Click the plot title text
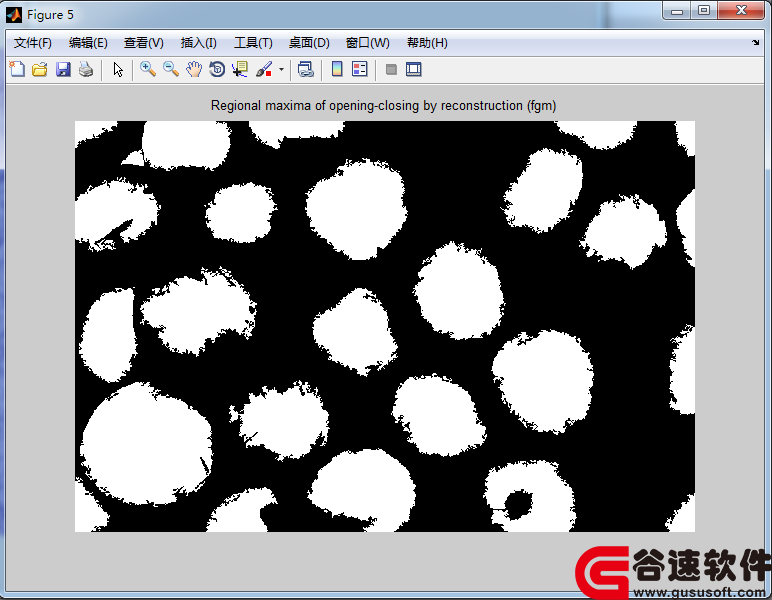 tap(384, 105)
